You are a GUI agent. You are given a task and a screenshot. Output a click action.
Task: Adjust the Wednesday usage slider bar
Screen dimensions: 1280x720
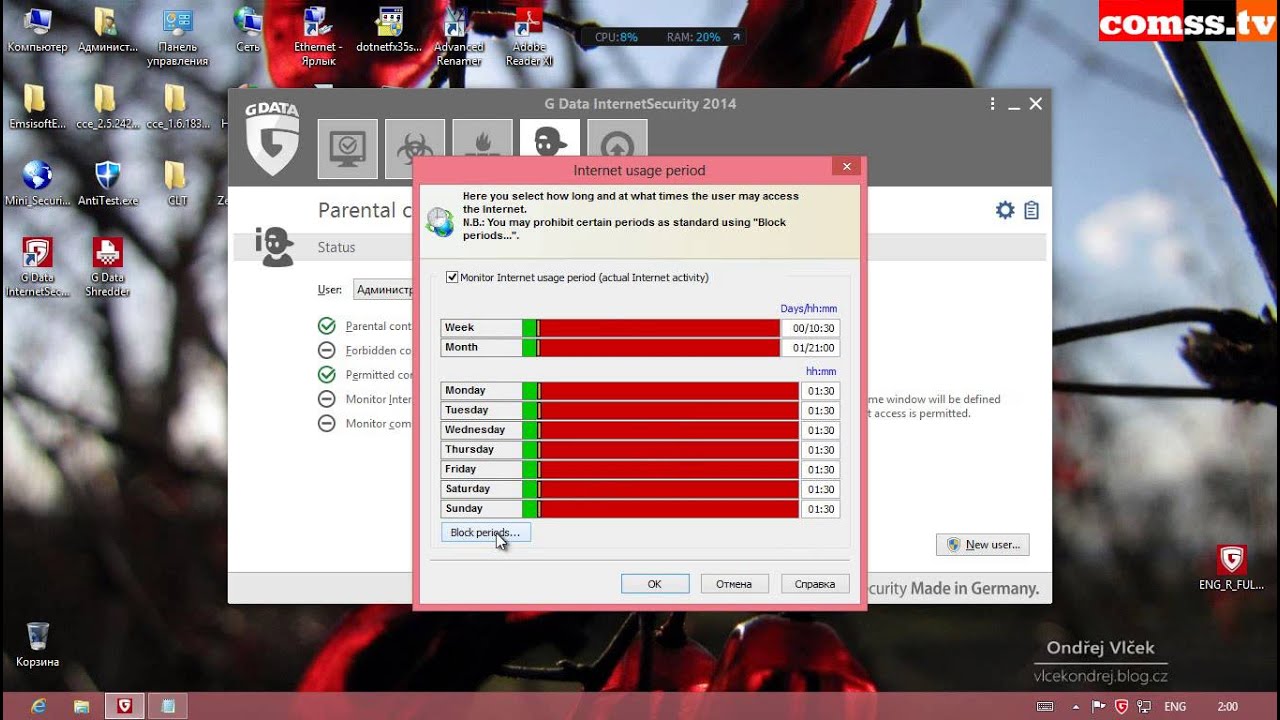[660, 430]
